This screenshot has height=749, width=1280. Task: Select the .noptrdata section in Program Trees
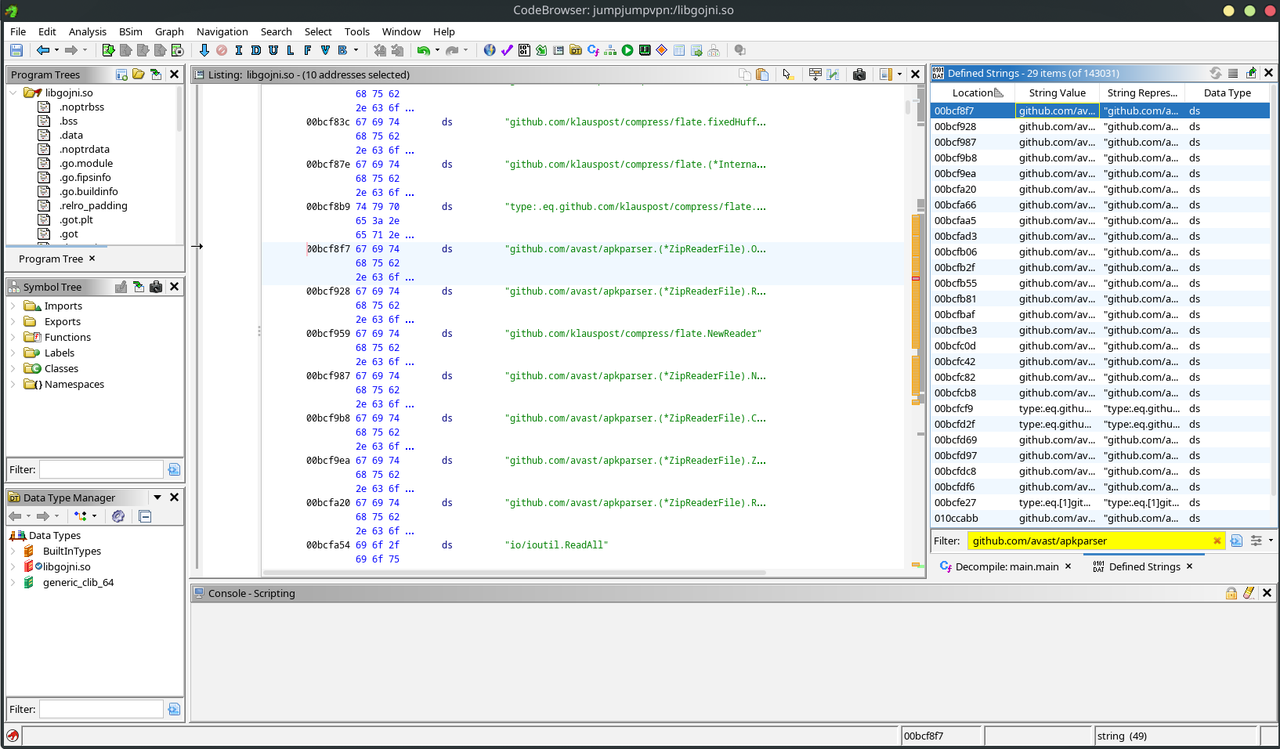coord(85,149)
